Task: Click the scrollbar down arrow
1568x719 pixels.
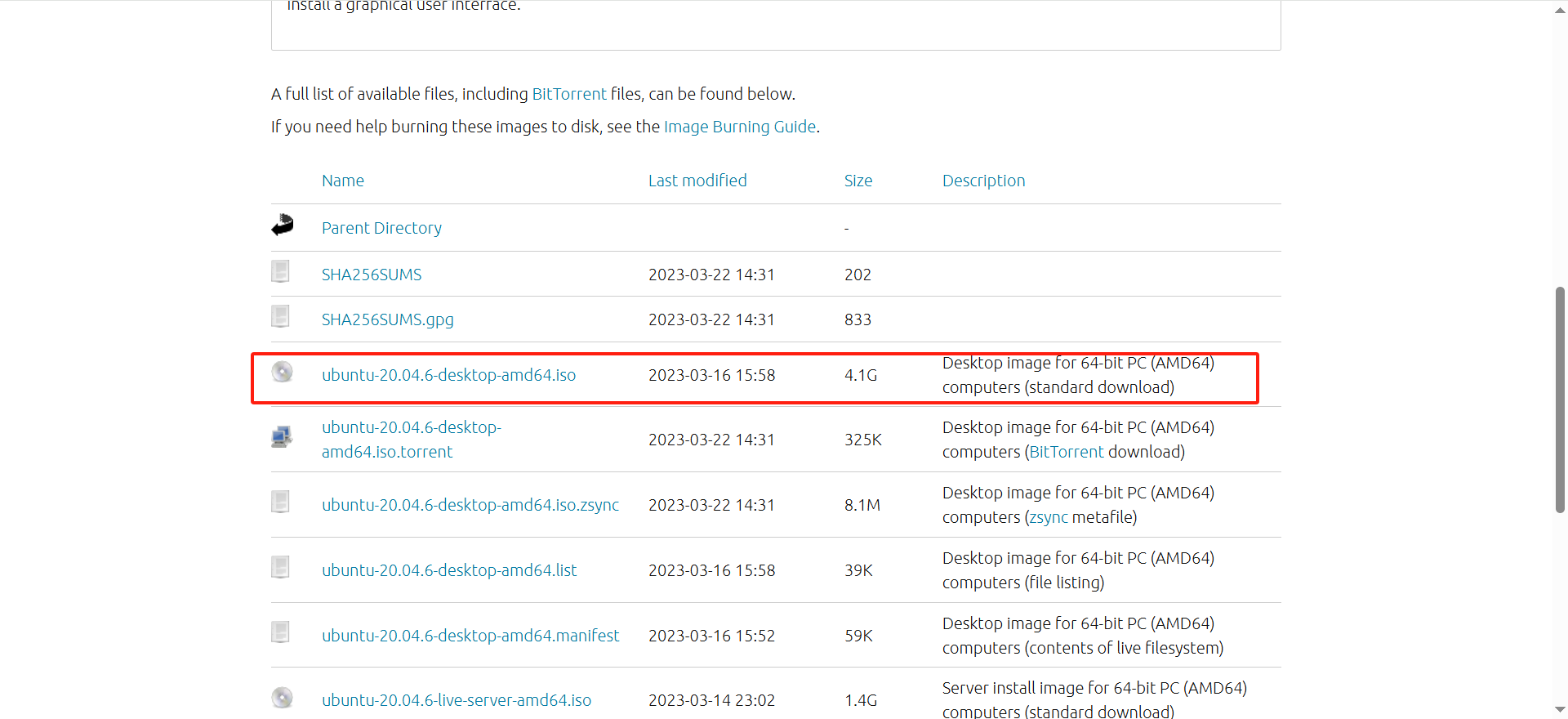Action: coord(1560,709)
